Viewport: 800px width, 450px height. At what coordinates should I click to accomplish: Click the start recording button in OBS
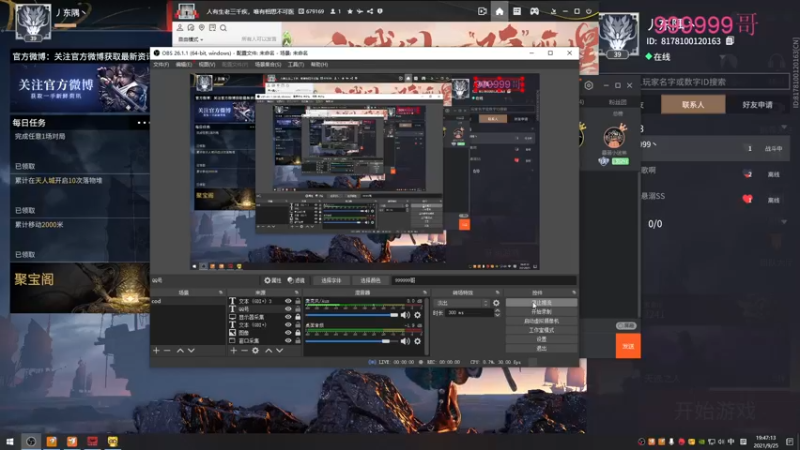point(541,312)
